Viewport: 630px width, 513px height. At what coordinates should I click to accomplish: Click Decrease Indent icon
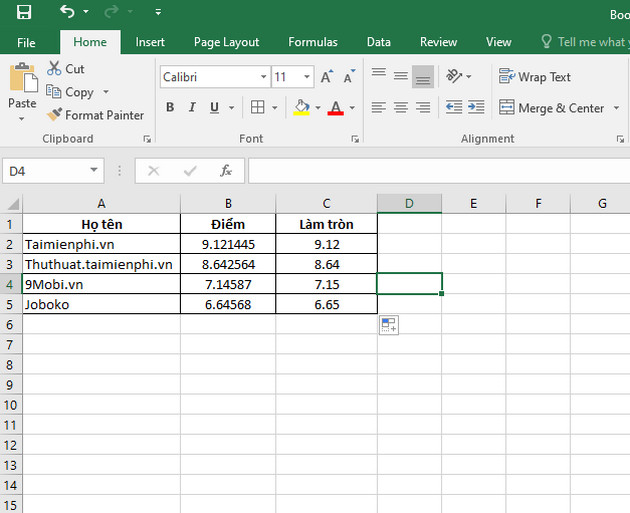(454, 107)
